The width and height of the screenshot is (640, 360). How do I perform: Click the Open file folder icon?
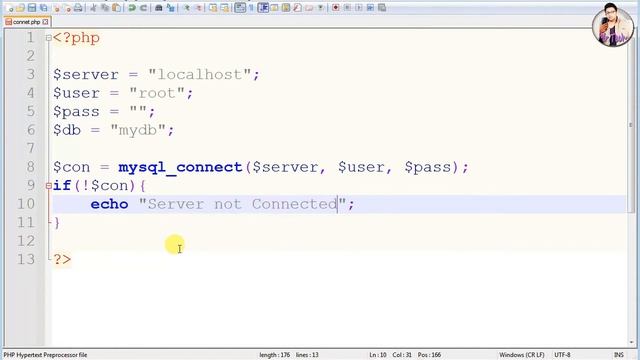[21, 8]
